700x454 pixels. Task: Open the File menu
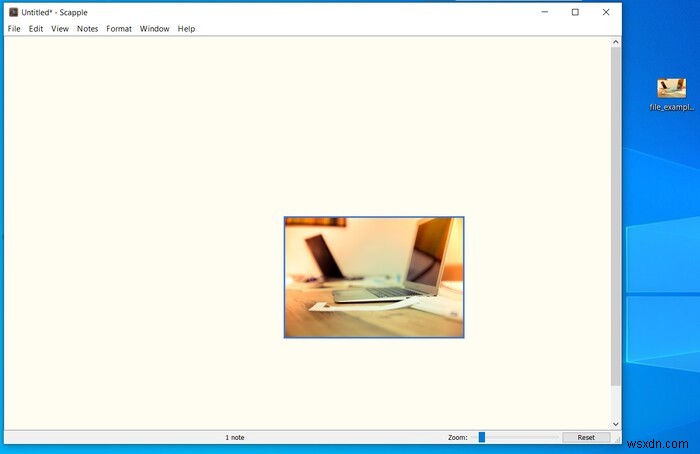point(14,29)
